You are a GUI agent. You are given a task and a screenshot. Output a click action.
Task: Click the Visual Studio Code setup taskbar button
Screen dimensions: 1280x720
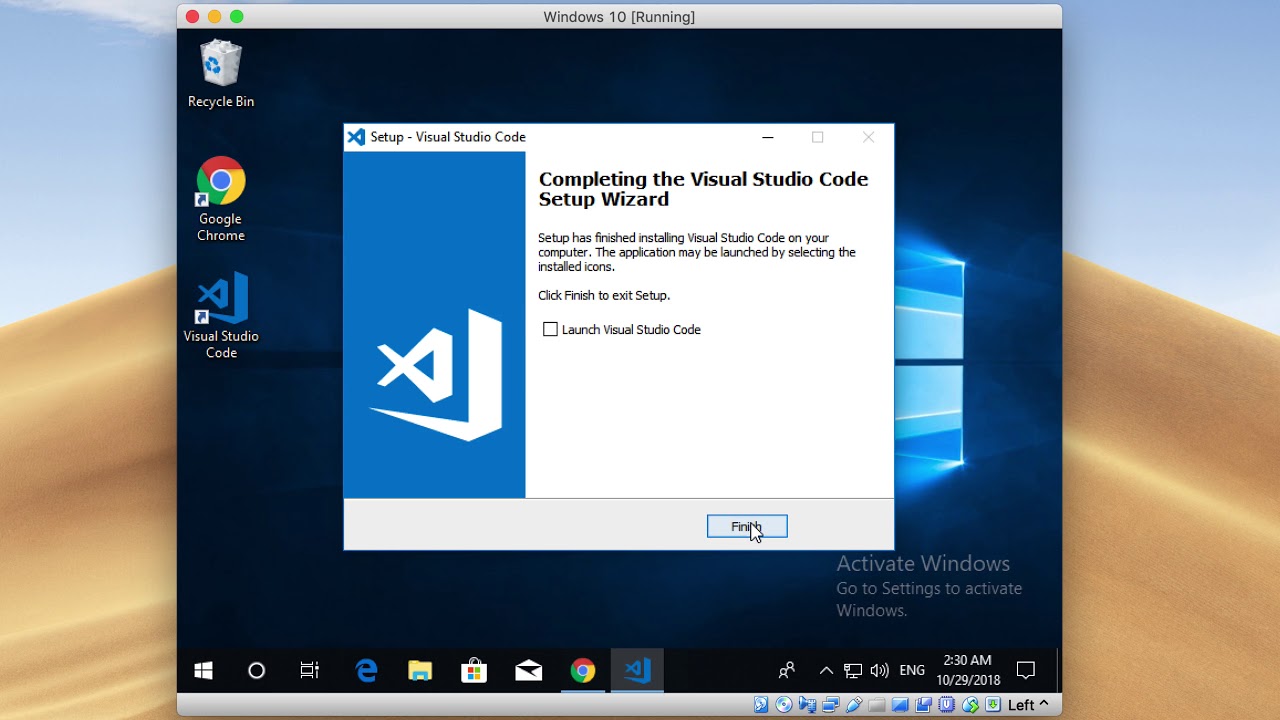(637, 671)
